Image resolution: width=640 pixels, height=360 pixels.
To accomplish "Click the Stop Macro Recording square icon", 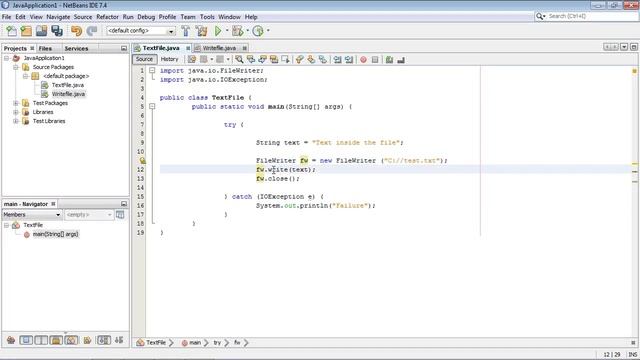I will tap(375, 60).
